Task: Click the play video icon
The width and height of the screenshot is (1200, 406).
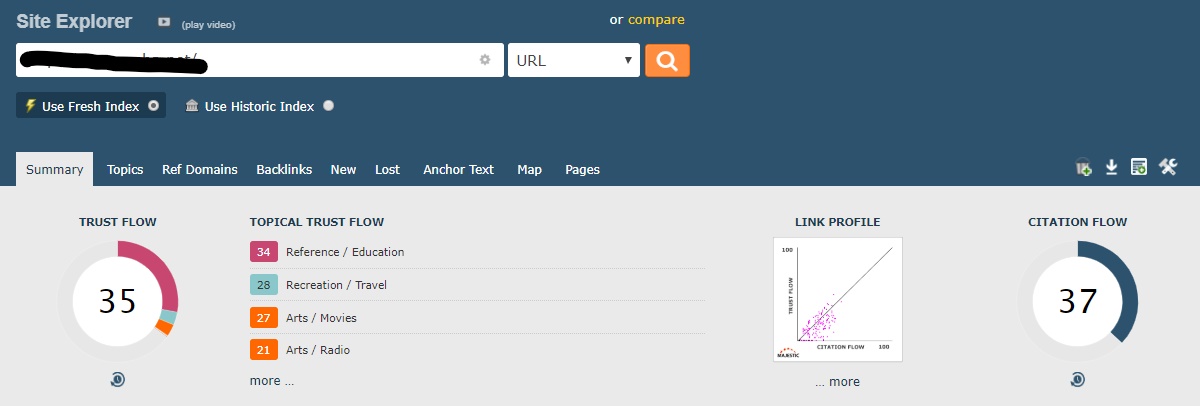Action: tap(164, 22)
